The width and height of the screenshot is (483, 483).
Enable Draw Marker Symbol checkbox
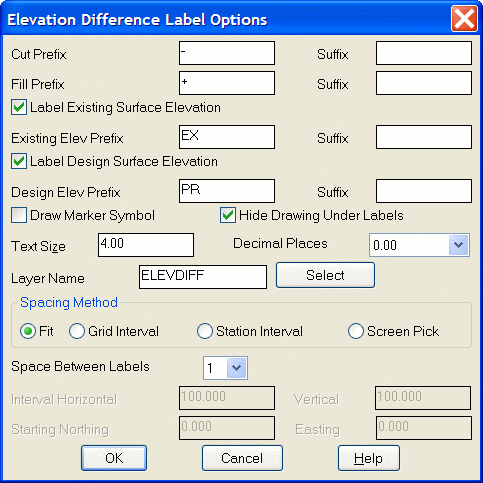(x=19, y=215)
